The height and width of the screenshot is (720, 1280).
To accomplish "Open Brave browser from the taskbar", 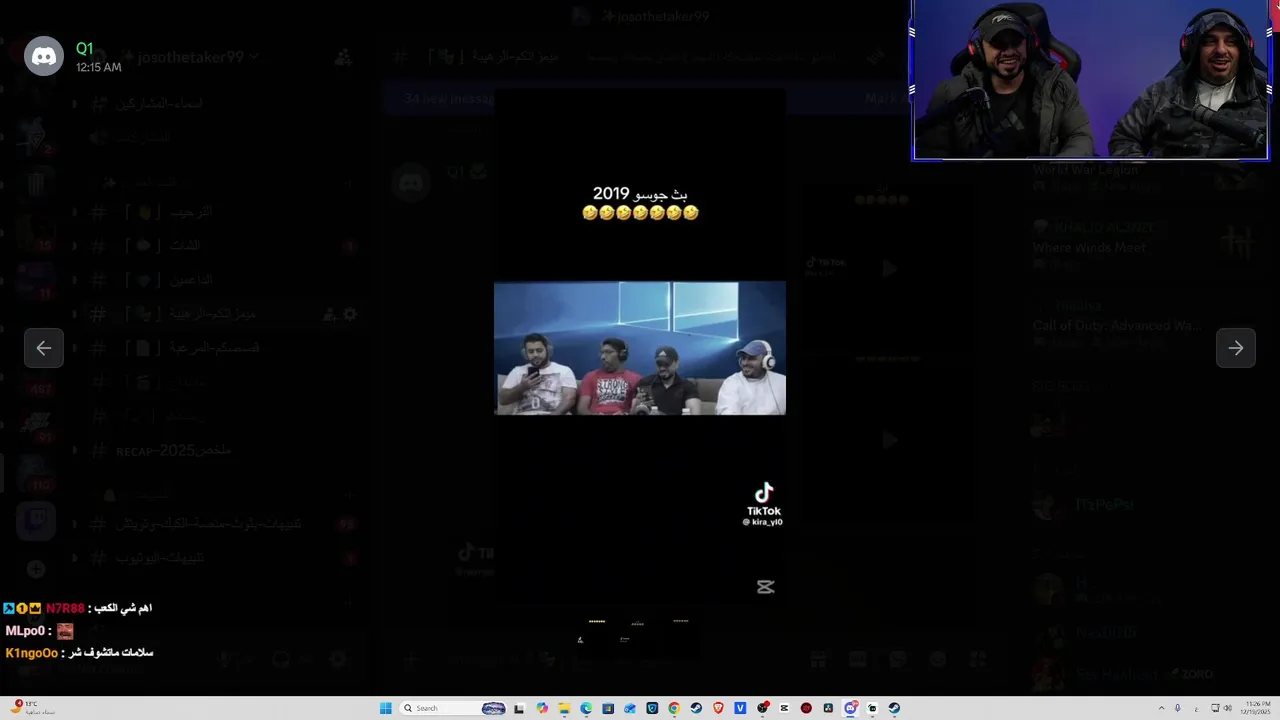I will click(718, 708).
